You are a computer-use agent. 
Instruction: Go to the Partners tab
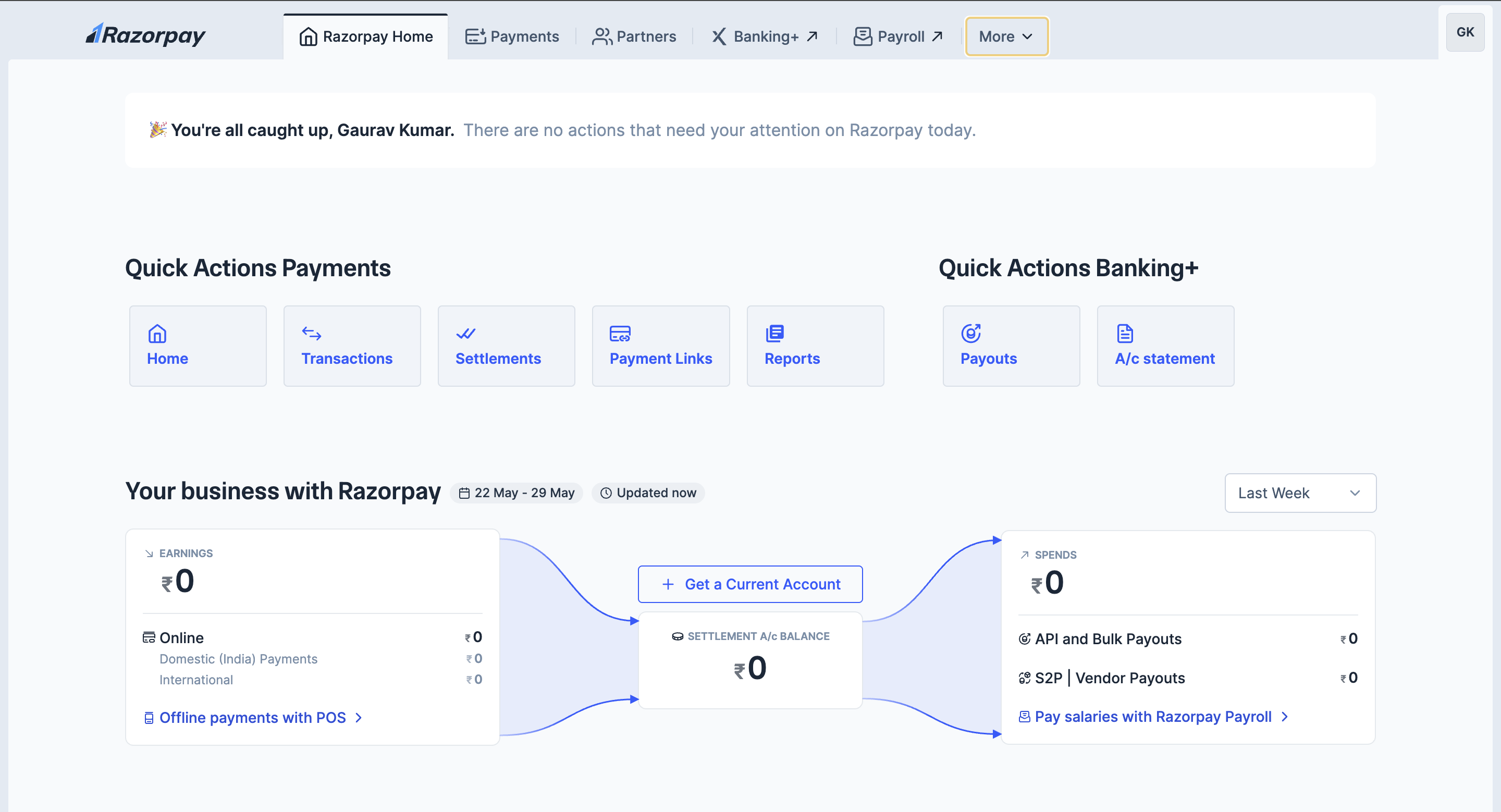click(x=634, y=36)
